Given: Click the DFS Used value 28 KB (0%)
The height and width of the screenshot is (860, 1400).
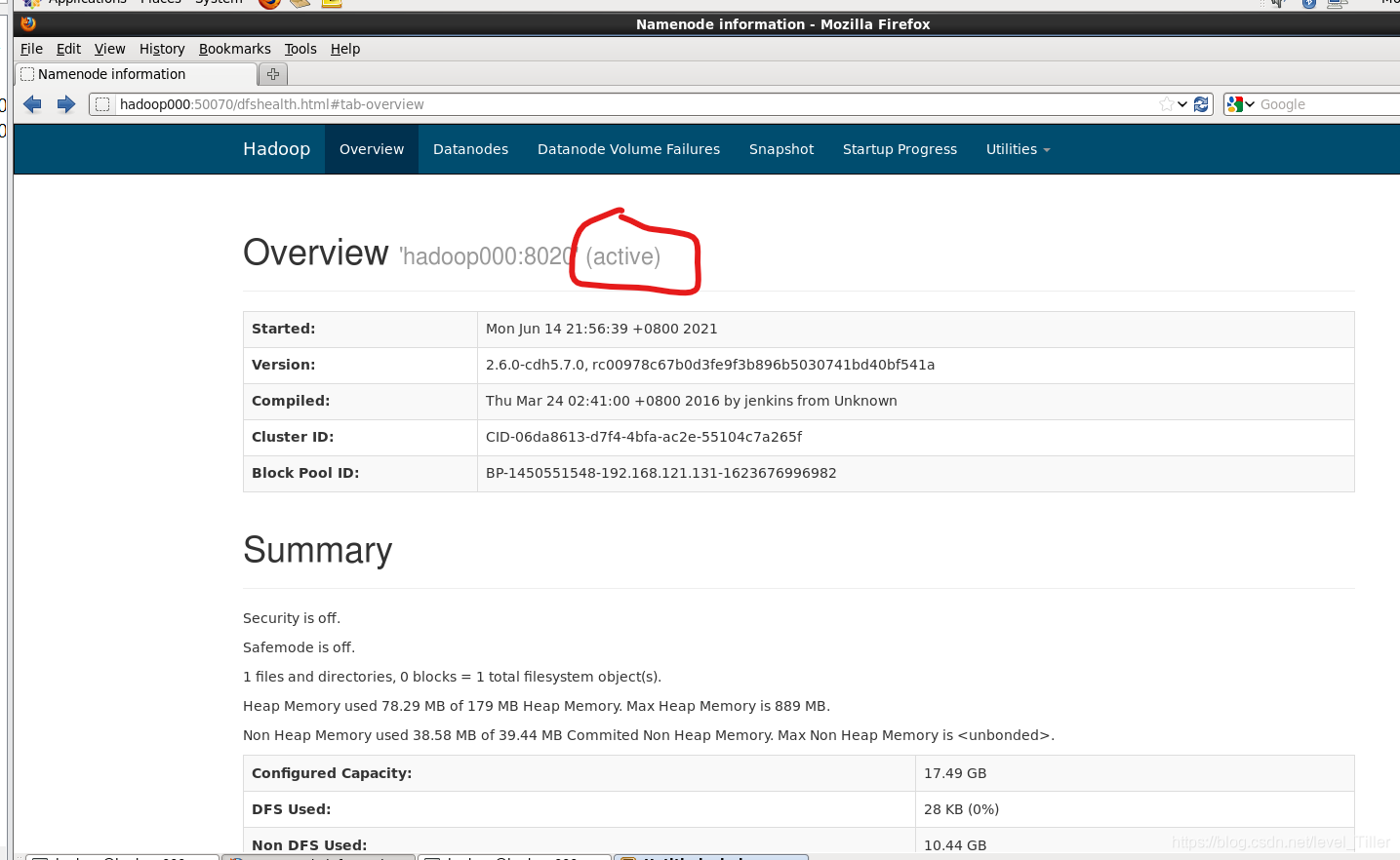Looking at the screenshot, I should (x=961, y=809).
